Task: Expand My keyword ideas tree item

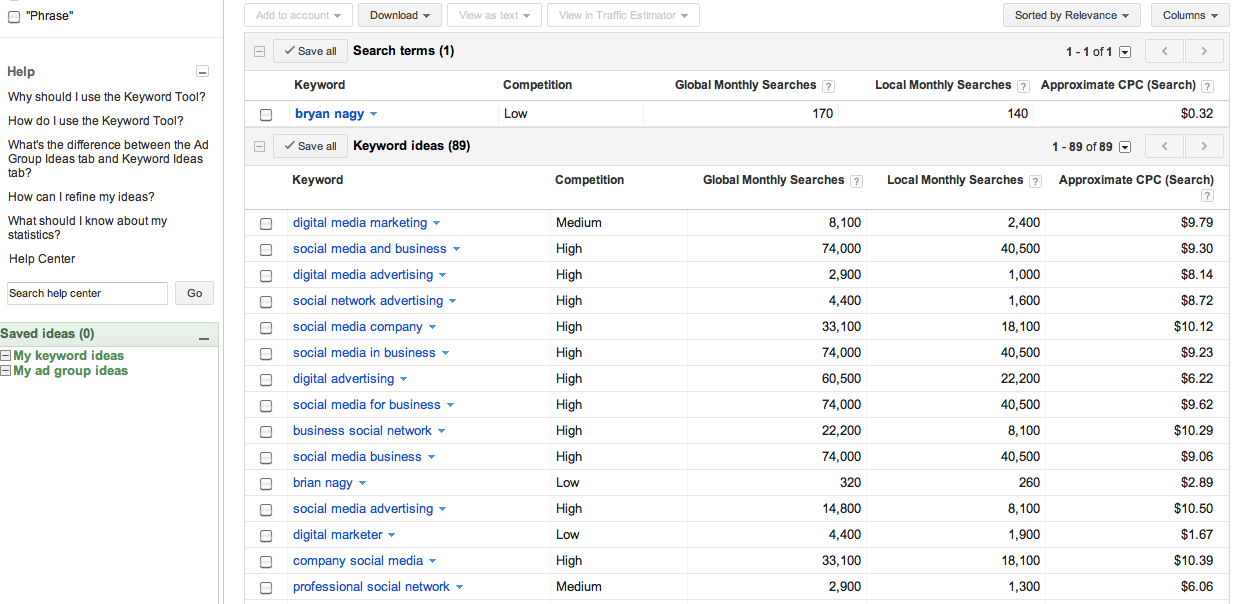Action: pyautogui.click(x=6, y=356)
